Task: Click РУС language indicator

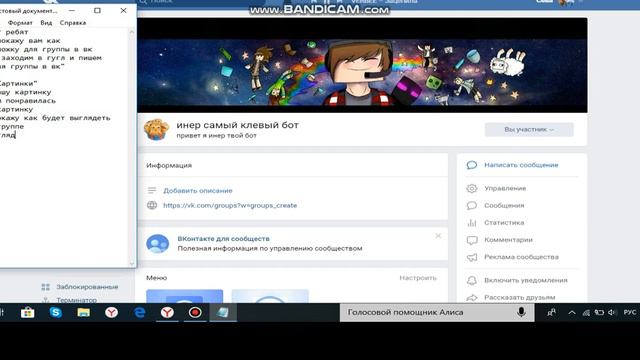Action: click(630, 312)
